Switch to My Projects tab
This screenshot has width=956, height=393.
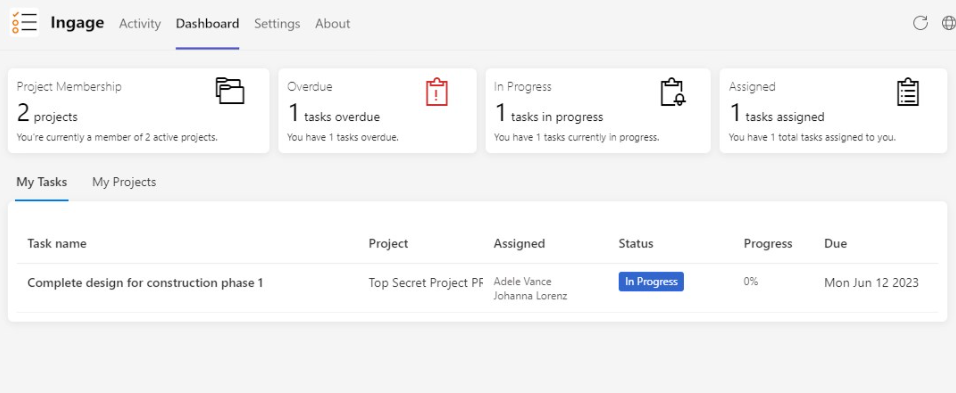[x=124, y=182]
